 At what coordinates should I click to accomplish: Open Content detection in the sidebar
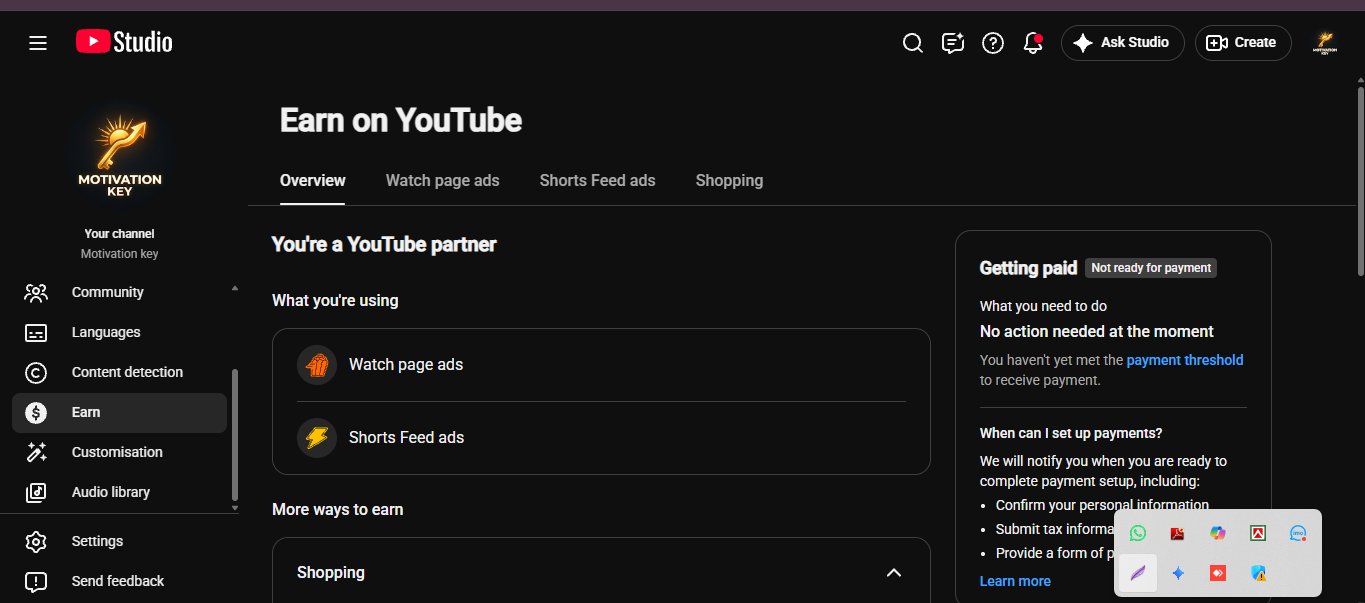119,372
